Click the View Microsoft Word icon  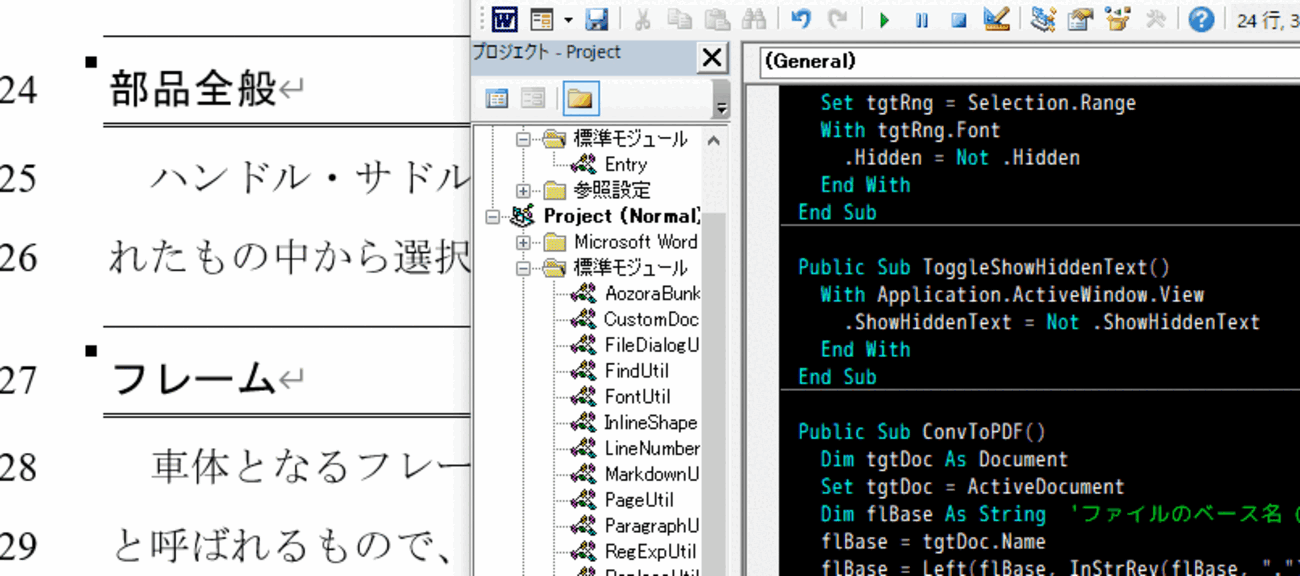[505, 19]
